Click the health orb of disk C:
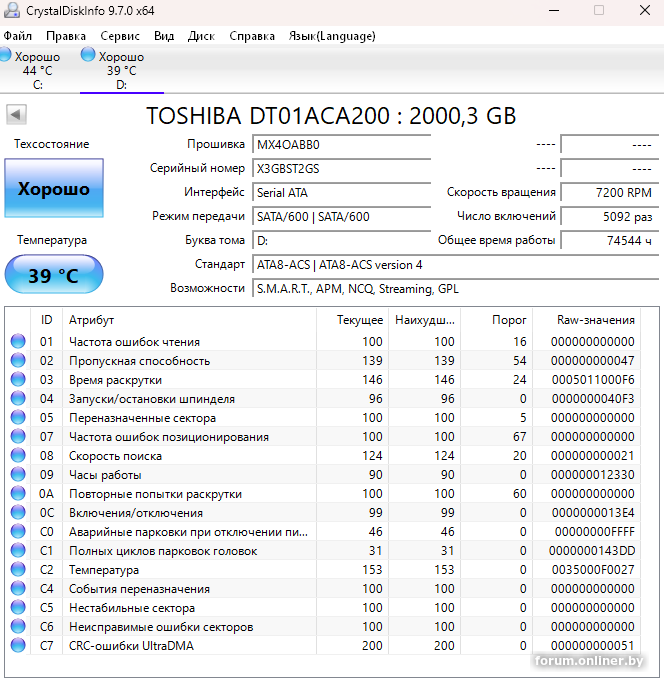Screen dimensions: 664x682 6,56
